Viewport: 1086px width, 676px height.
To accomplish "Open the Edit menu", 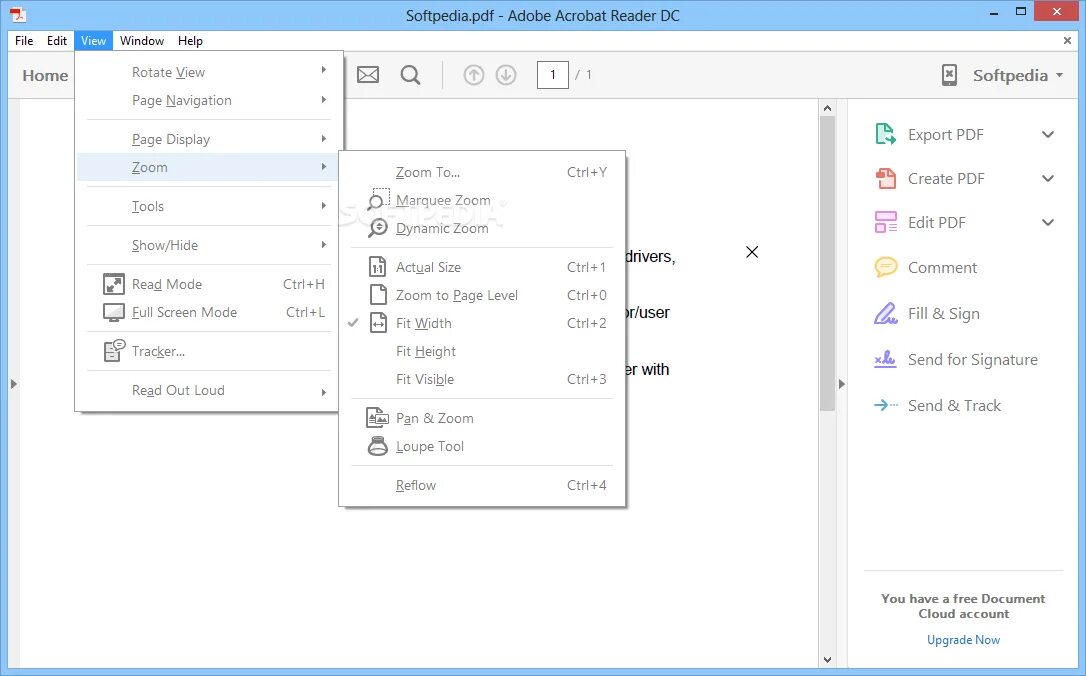I will pyautogui.click(x=57, y=41).
